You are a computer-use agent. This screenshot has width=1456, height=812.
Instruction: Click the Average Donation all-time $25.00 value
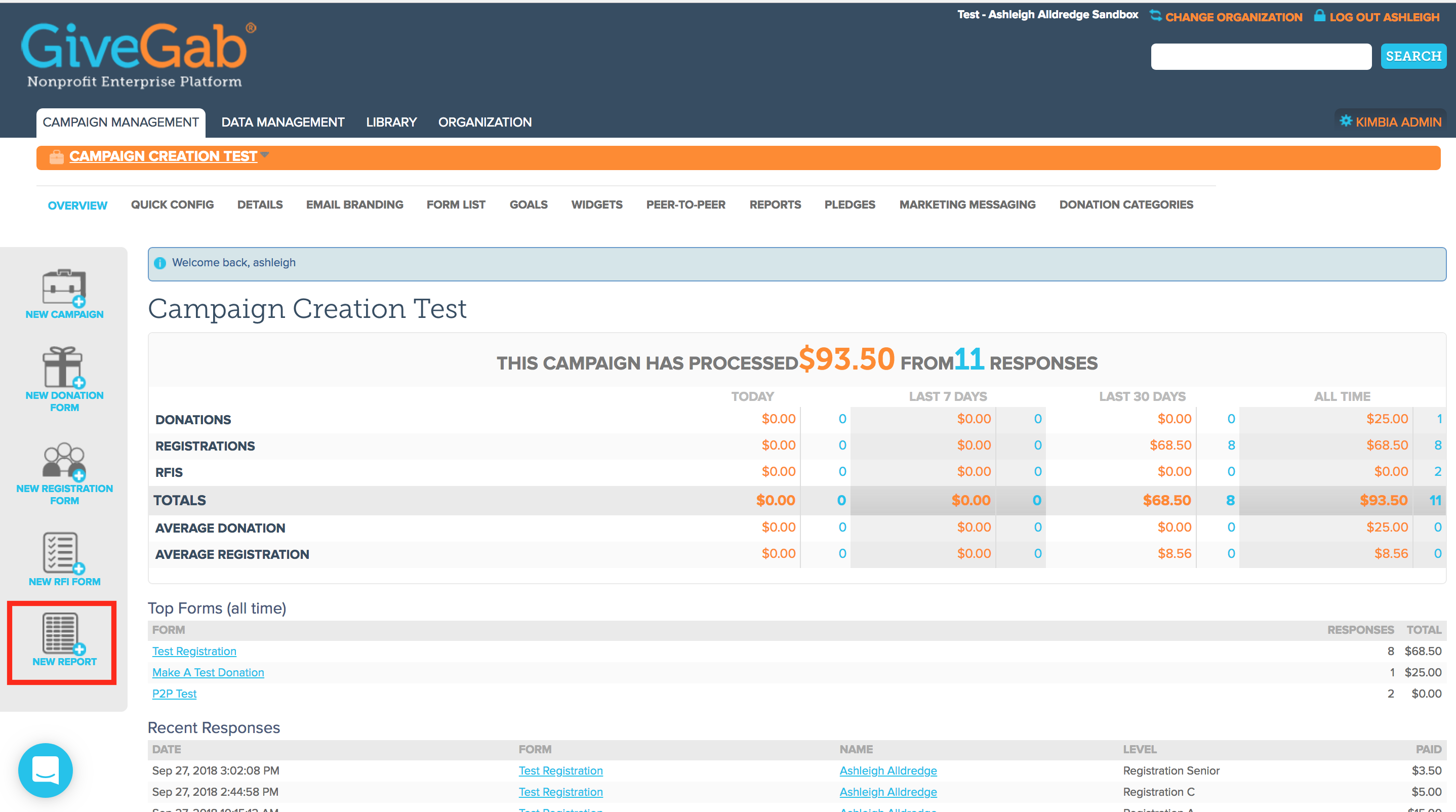(1387, 527)
